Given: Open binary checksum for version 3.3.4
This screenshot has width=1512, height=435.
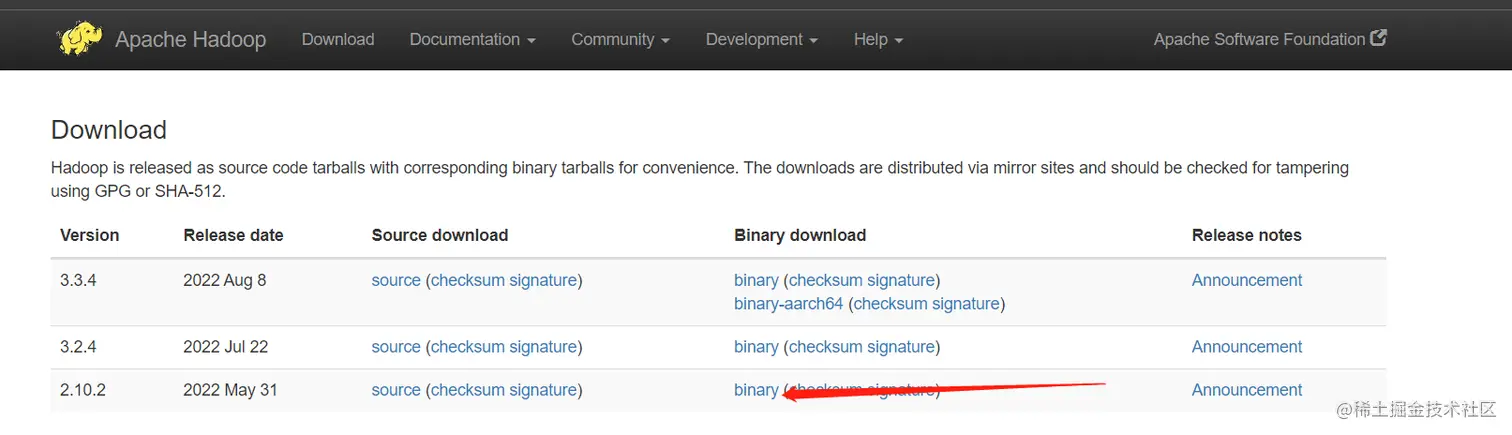Looking at the screenshot, I should pyautogui.click(x=826, y=281).
